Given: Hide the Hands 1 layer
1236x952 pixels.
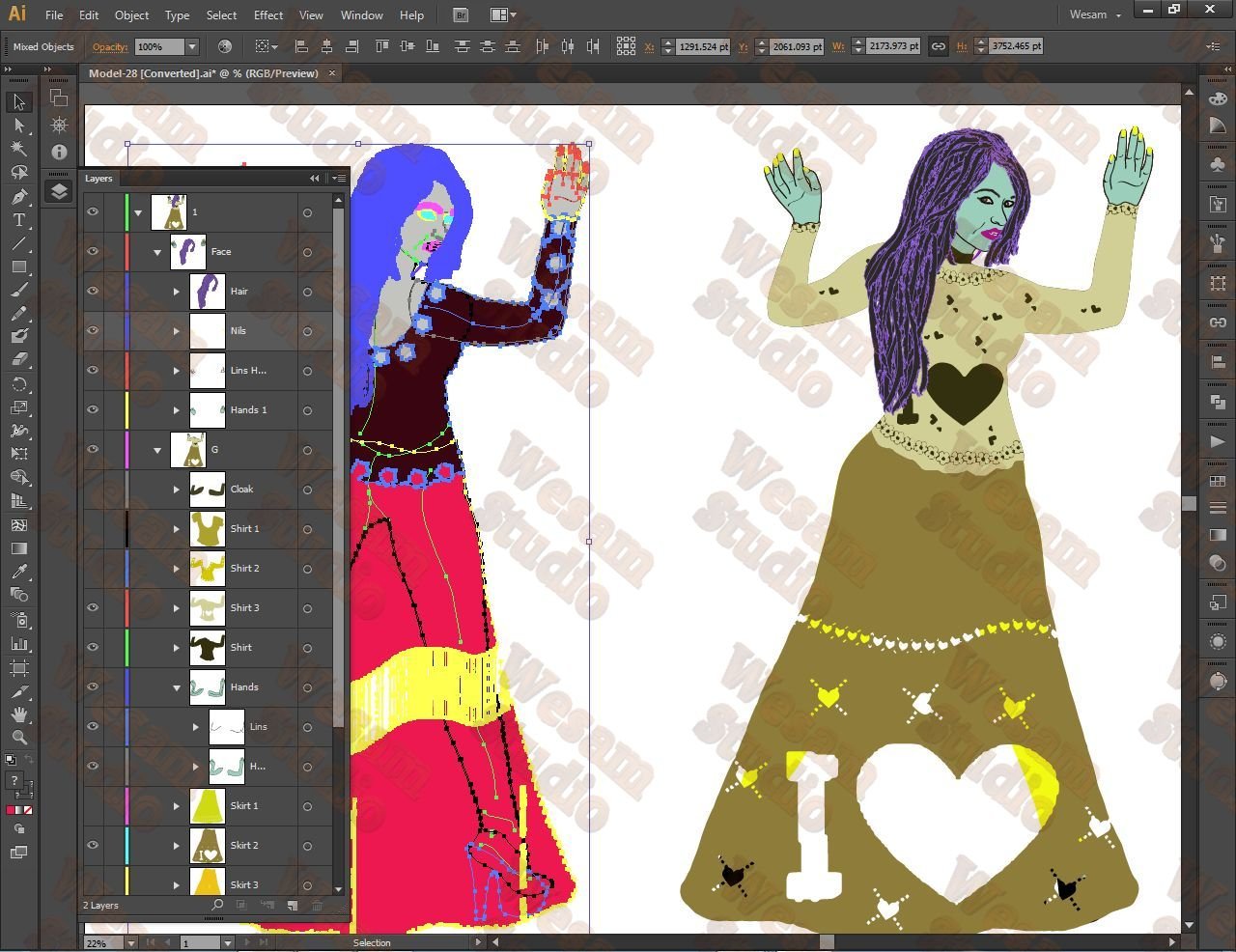Looking at the screenshot, I should click(93, 409).
